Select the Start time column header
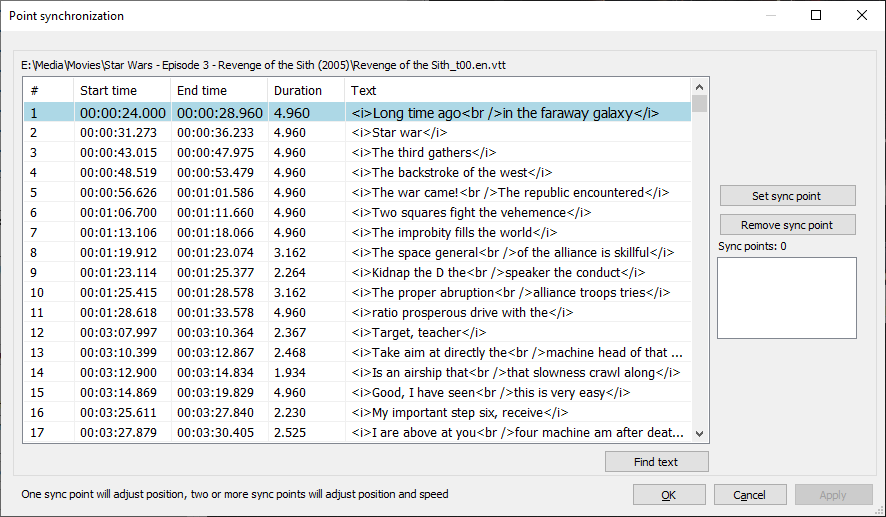The image size is (886, 517). tap(122, 90)
